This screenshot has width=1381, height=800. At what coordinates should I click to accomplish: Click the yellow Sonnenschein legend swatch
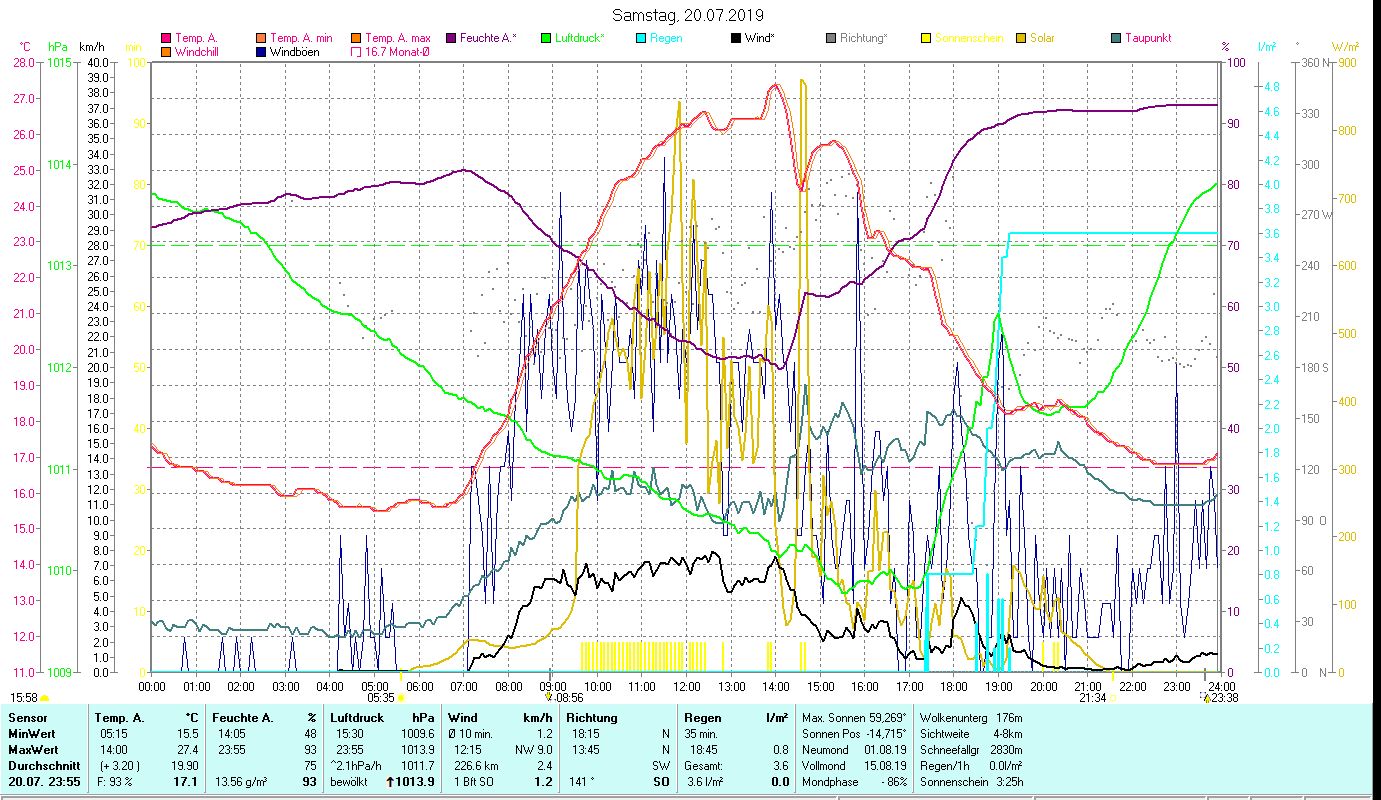pyautogui.click(x=926, y=38)
